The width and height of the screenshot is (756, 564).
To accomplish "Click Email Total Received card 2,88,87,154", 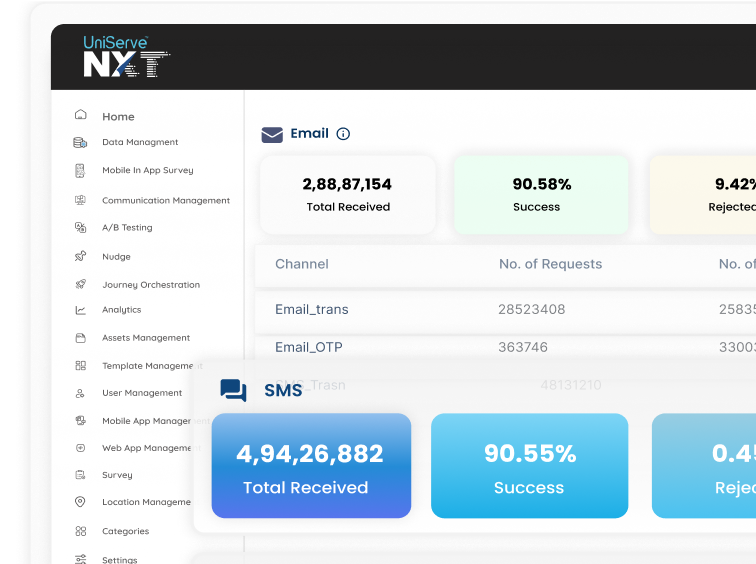I will 348,195.
